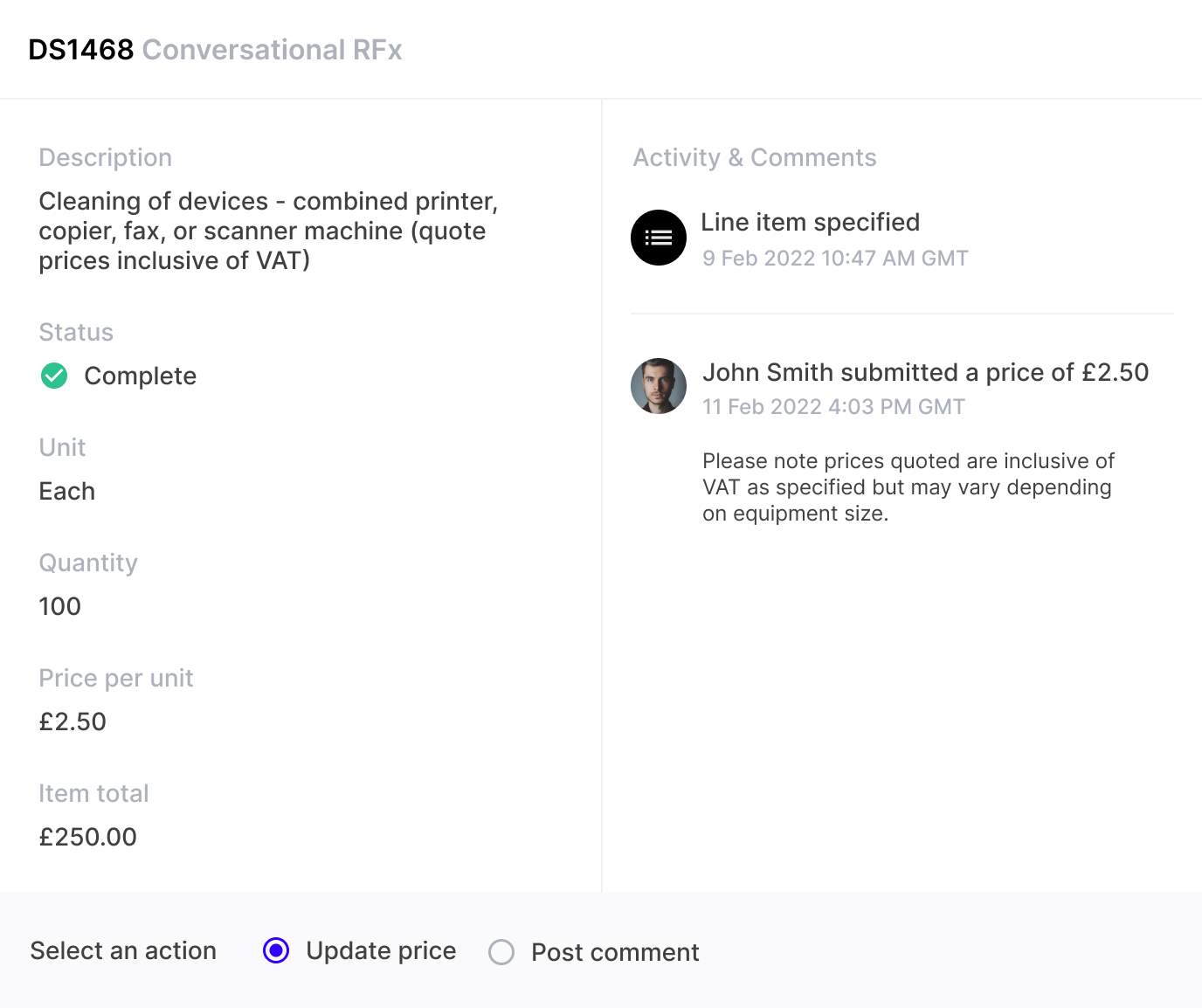The height and width of the screenshot is (1008, 1202).
Task: Select the Post comment radio button
Action: click(x=501, y=952)
